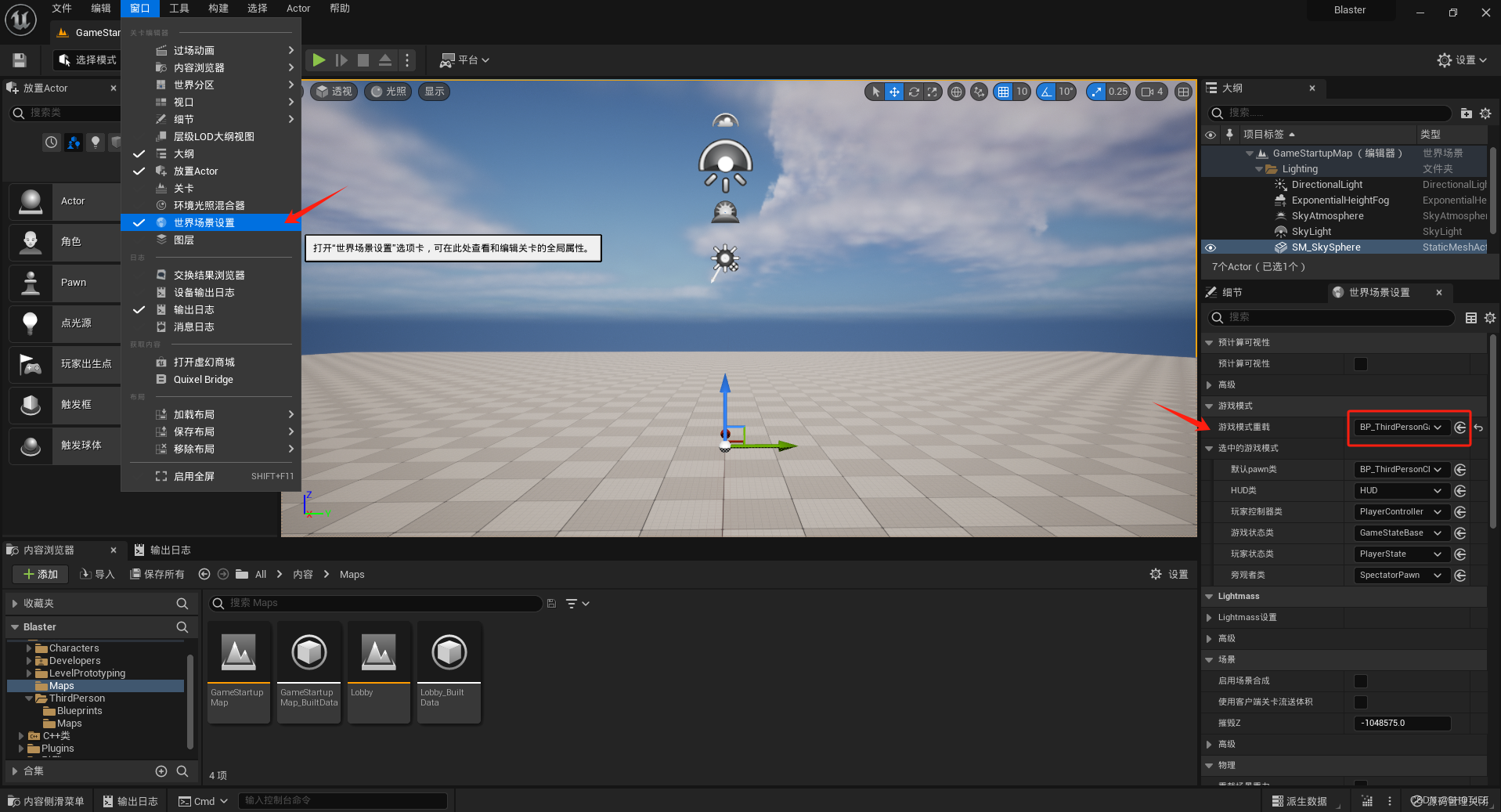Browse to game mode override asset icon
Image resolution: width=1501 pixels, height=812 pixels.
(x=1460, y=428)
